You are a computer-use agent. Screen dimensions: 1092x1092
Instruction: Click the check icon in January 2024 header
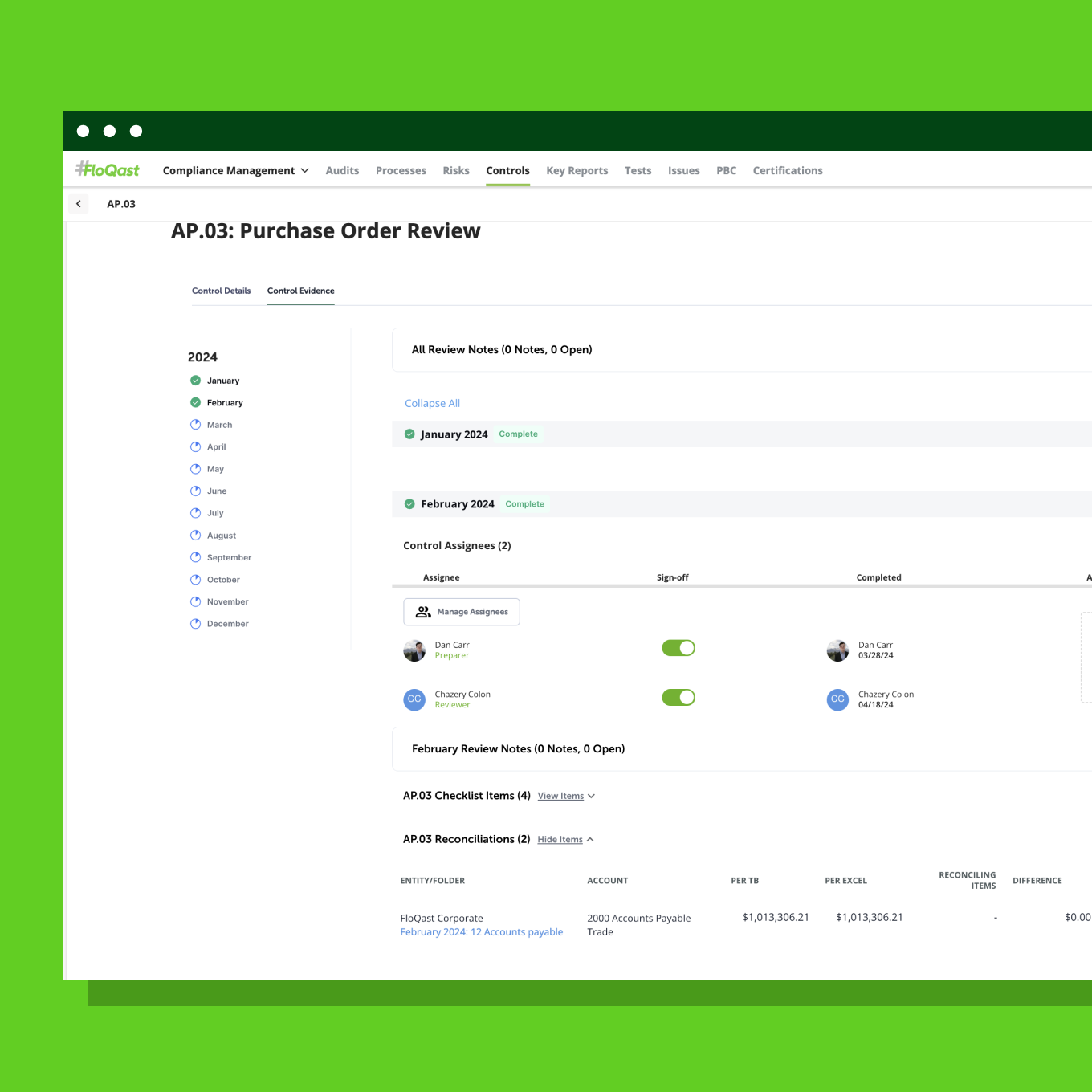click(409, 434)
